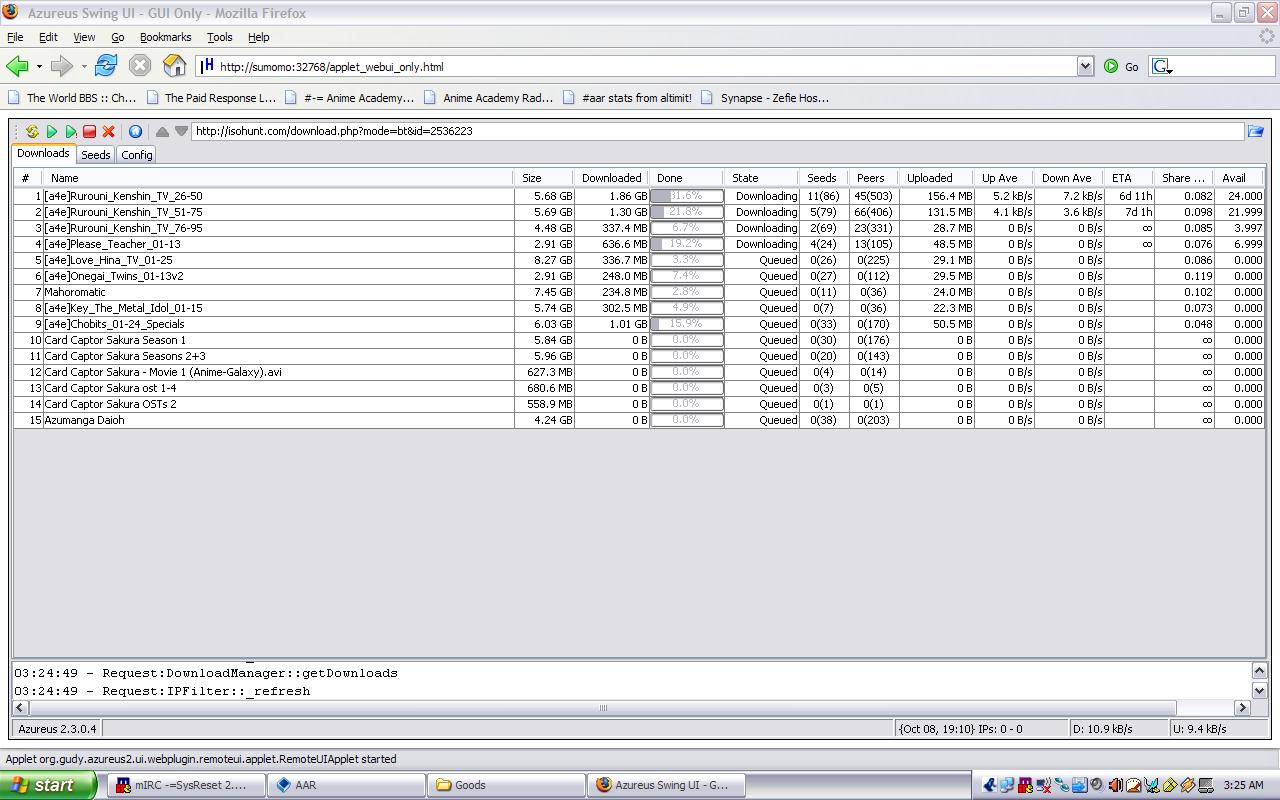Click the Rurouni_Kenshin_TV_26-50 progress bar
This screenshot has height=800, width=1280.
point(686,196)
